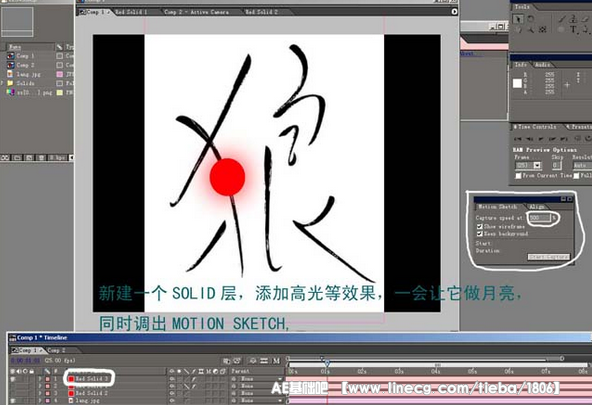Check From Current Time option
The height and width of the screenshot is (405, 592).
click(518, 176)
